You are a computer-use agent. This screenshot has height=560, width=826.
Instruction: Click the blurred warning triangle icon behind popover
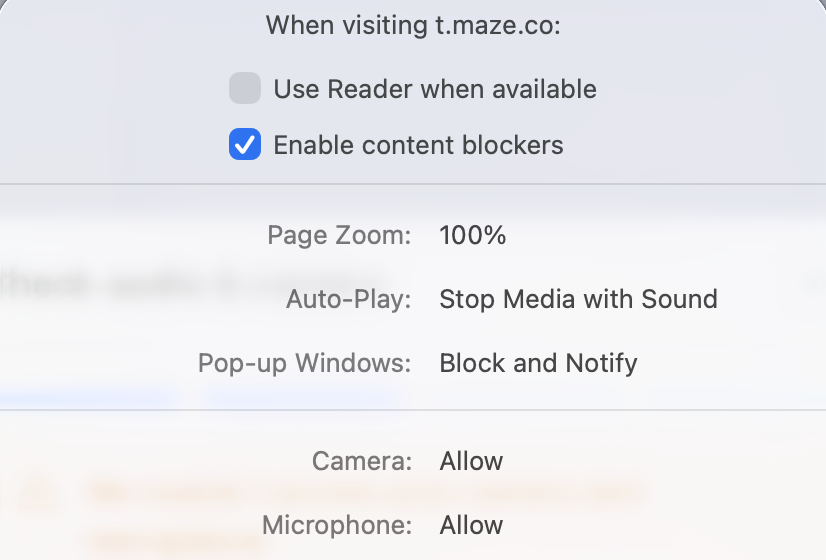point(37,492)
